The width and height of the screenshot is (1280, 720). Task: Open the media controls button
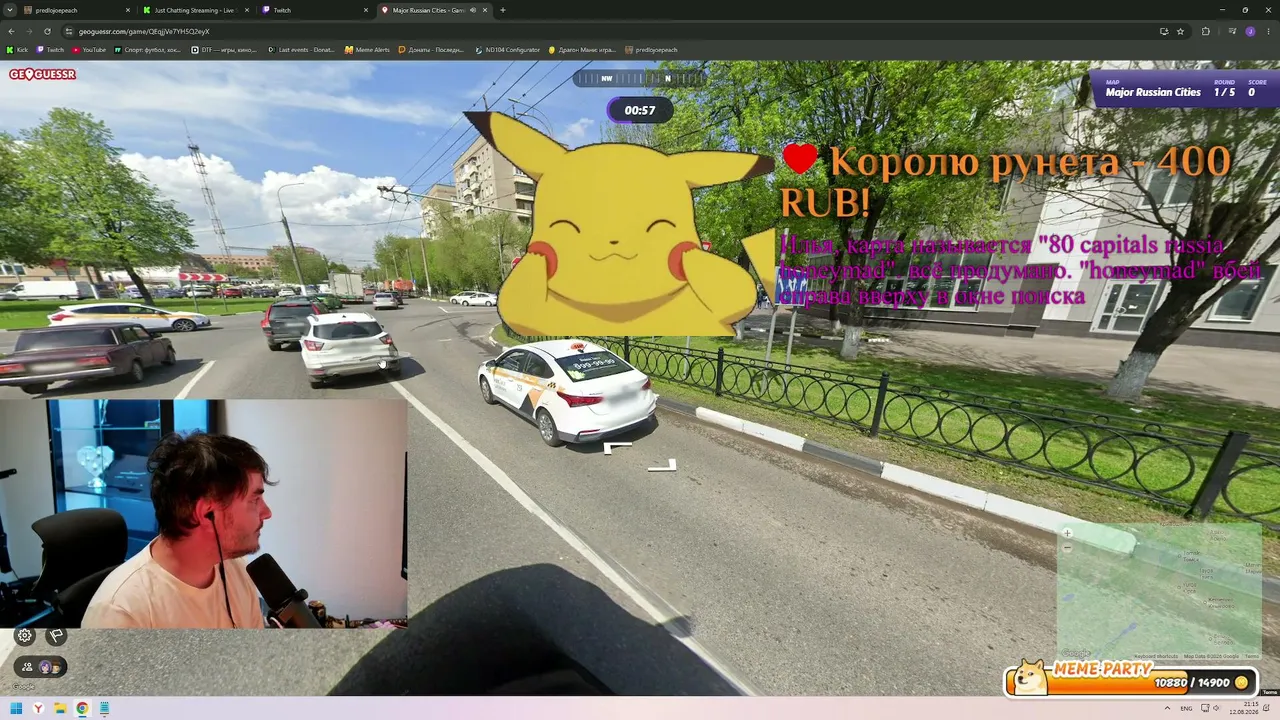[1232, 31]
